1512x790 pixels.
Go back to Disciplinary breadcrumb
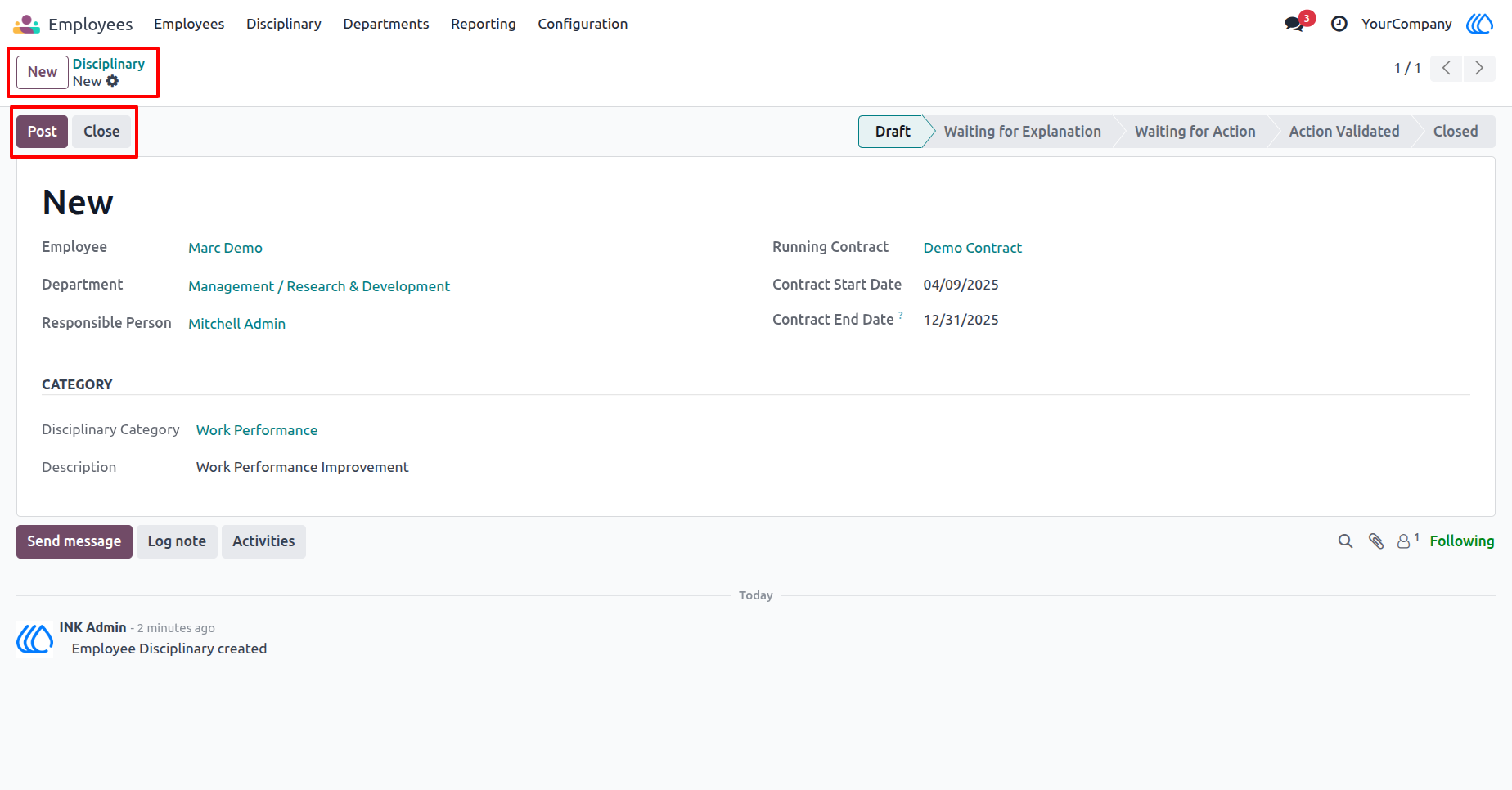pos(109,64)
